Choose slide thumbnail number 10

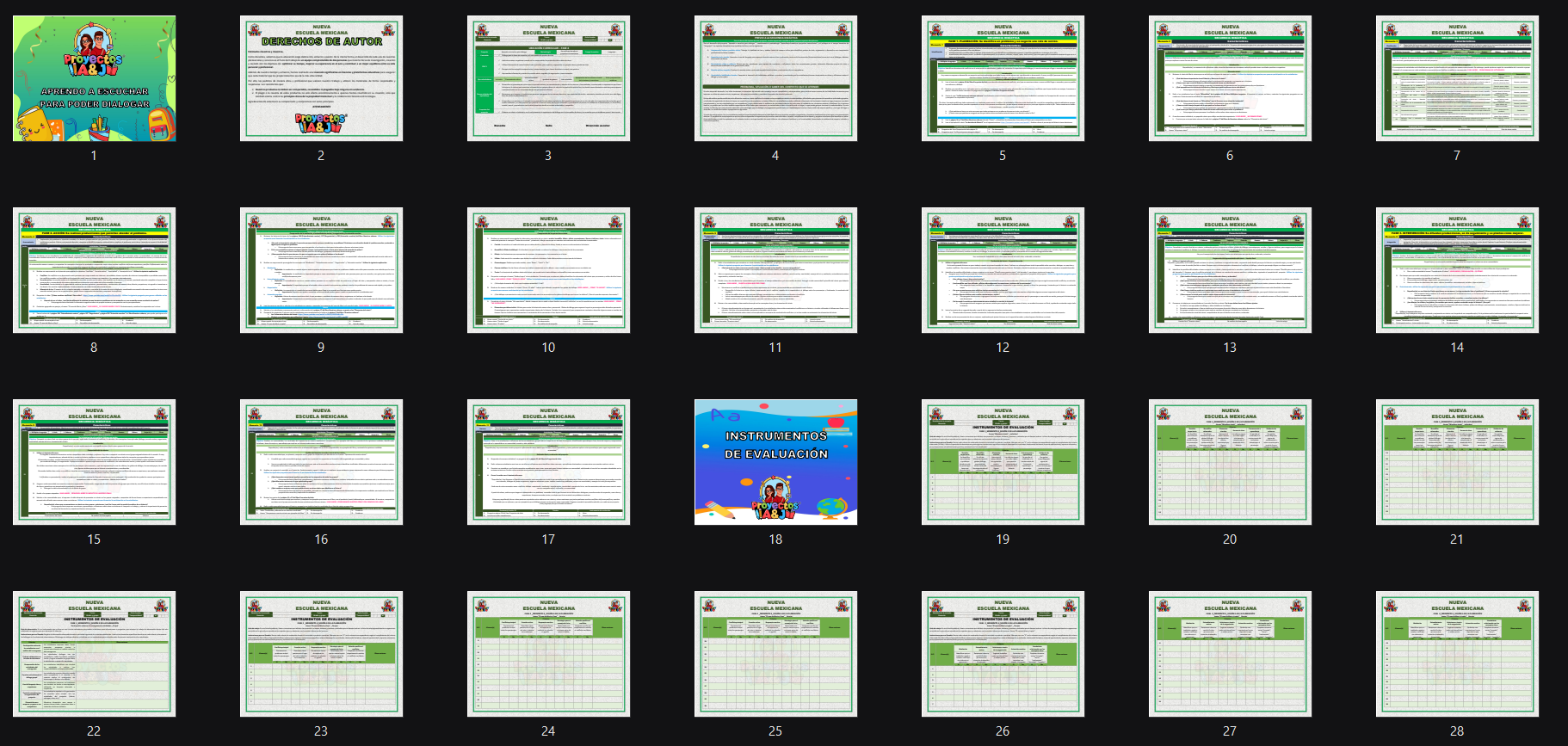[x=548, y=270]
